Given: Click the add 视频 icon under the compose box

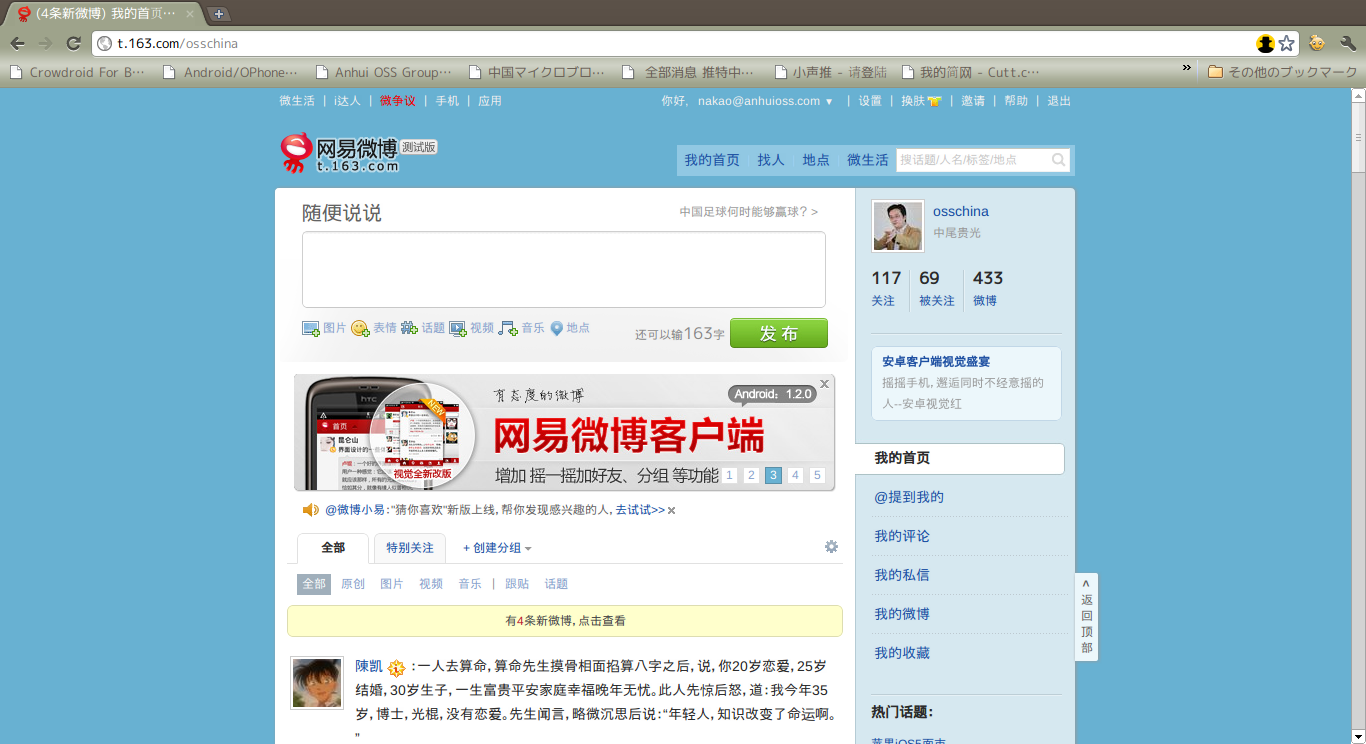Looking at the screenshot, I should (x=458, y=328).
